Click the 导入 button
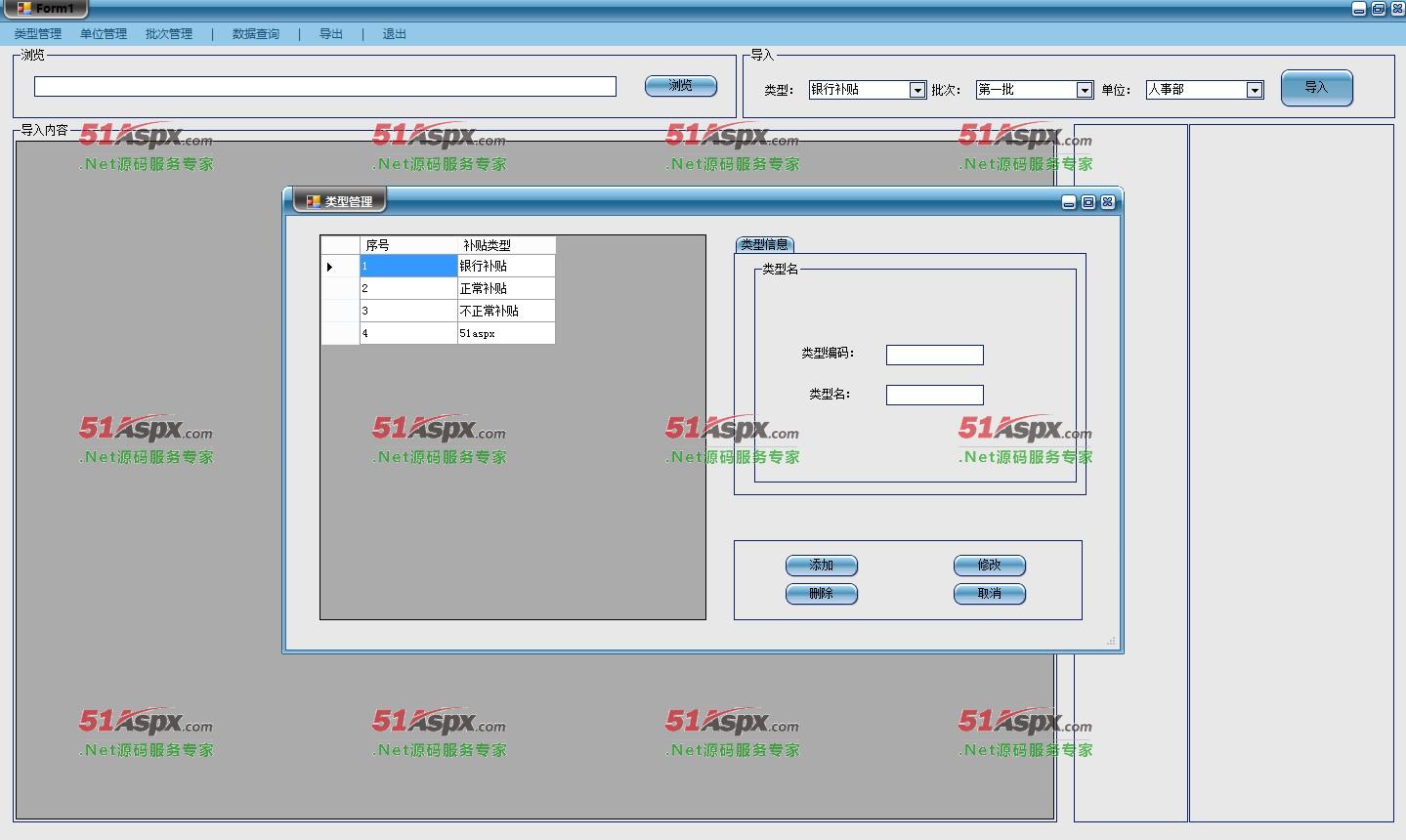This screenshot has height=840, width=1406. pyautogui.click(x=1316, y=88)
